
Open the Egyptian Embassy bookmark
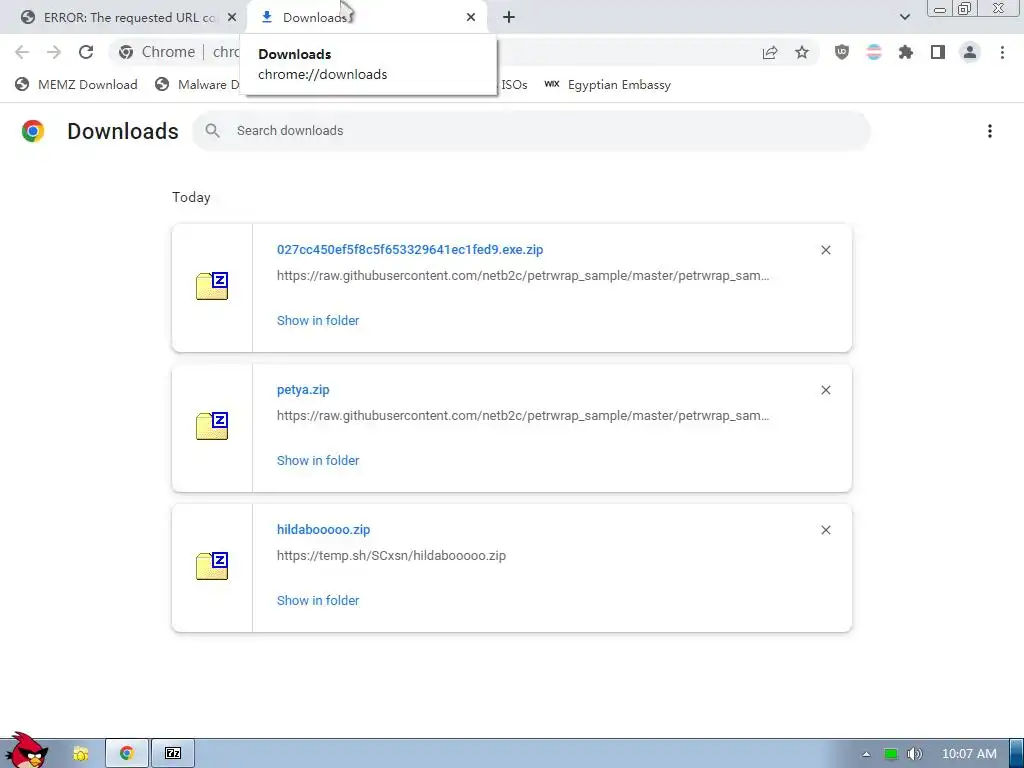pyautogui.click(x=607, y=84)
